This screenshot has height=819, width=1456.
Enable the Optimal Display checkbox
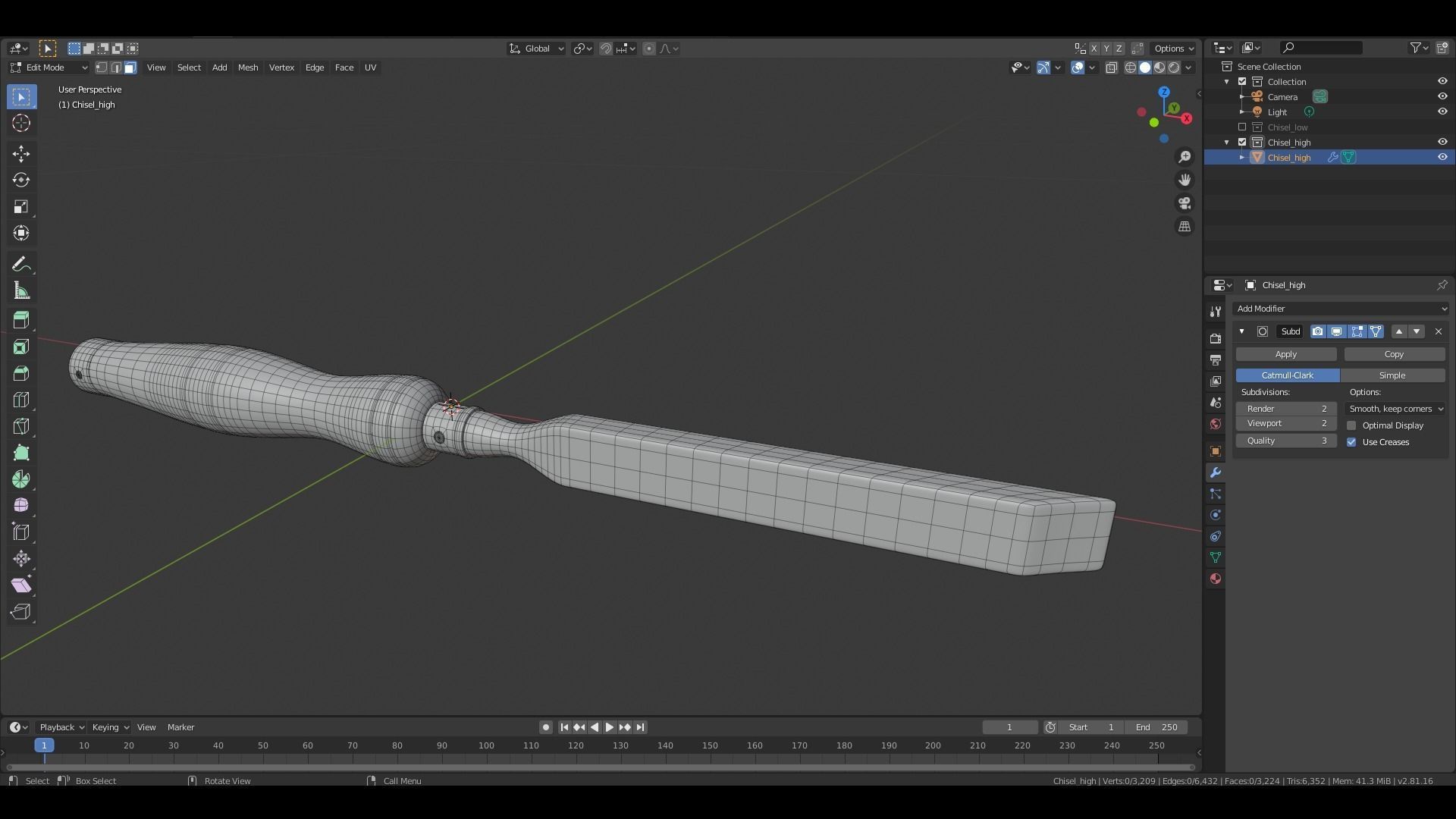(x=1351, y=425)
